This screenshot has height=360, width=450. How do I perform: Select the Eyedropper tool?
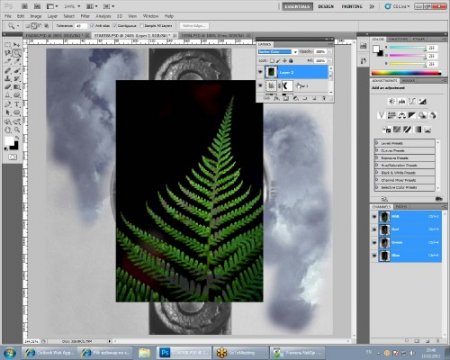pyautogui.click(x=17, y=61)
